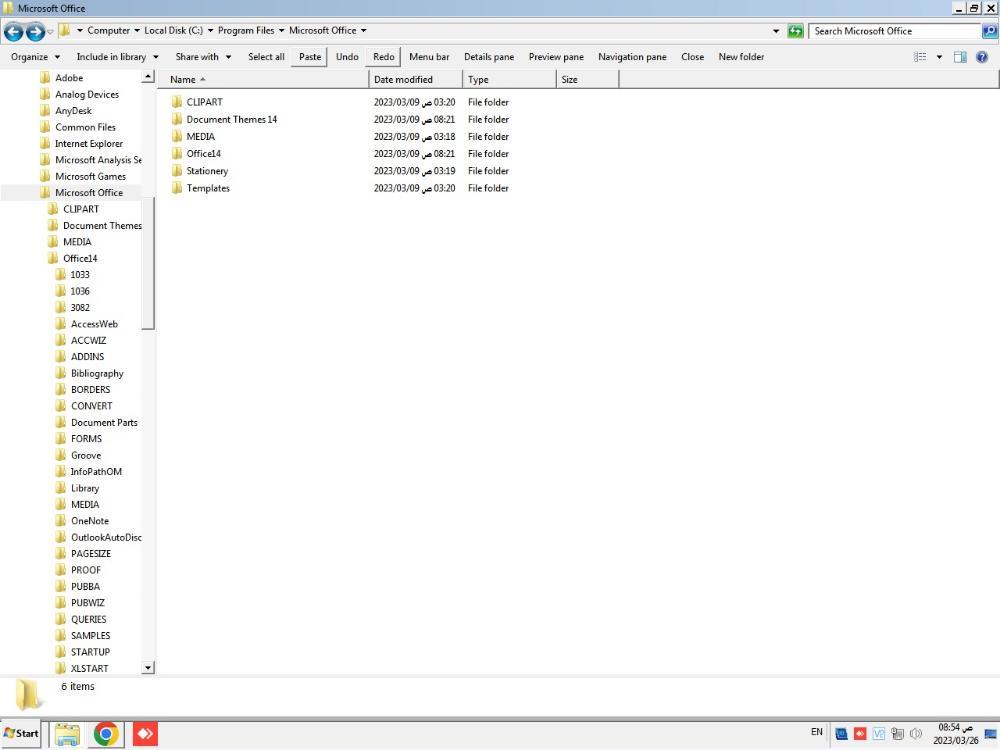Select Internet Explorer in the tree
This screenshot has width=1000, height=750.
pos(89,143)
